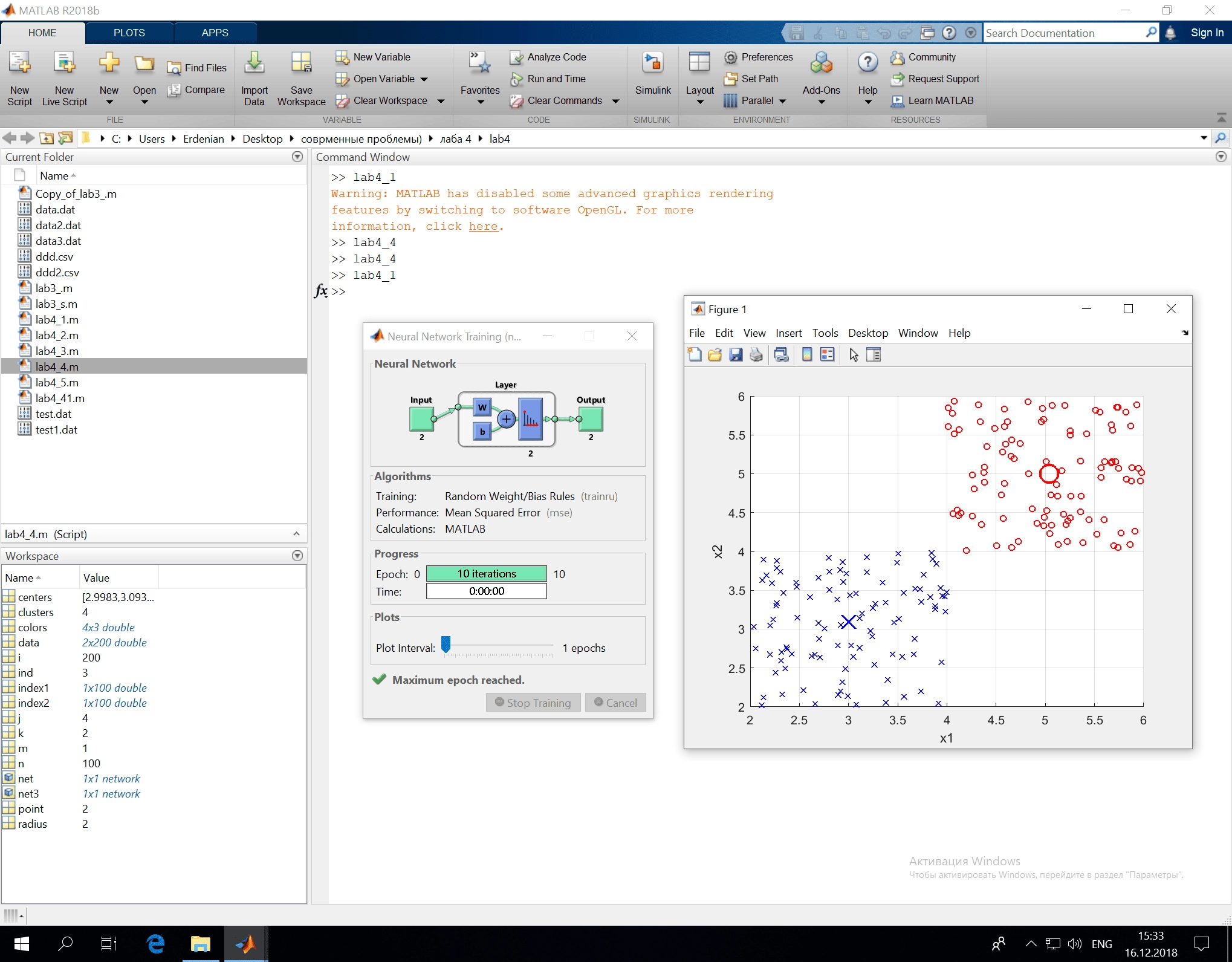Screen dimensions: 1232x962
Task: Open Tools menu in Figure 1
Action: coord(825,333)
